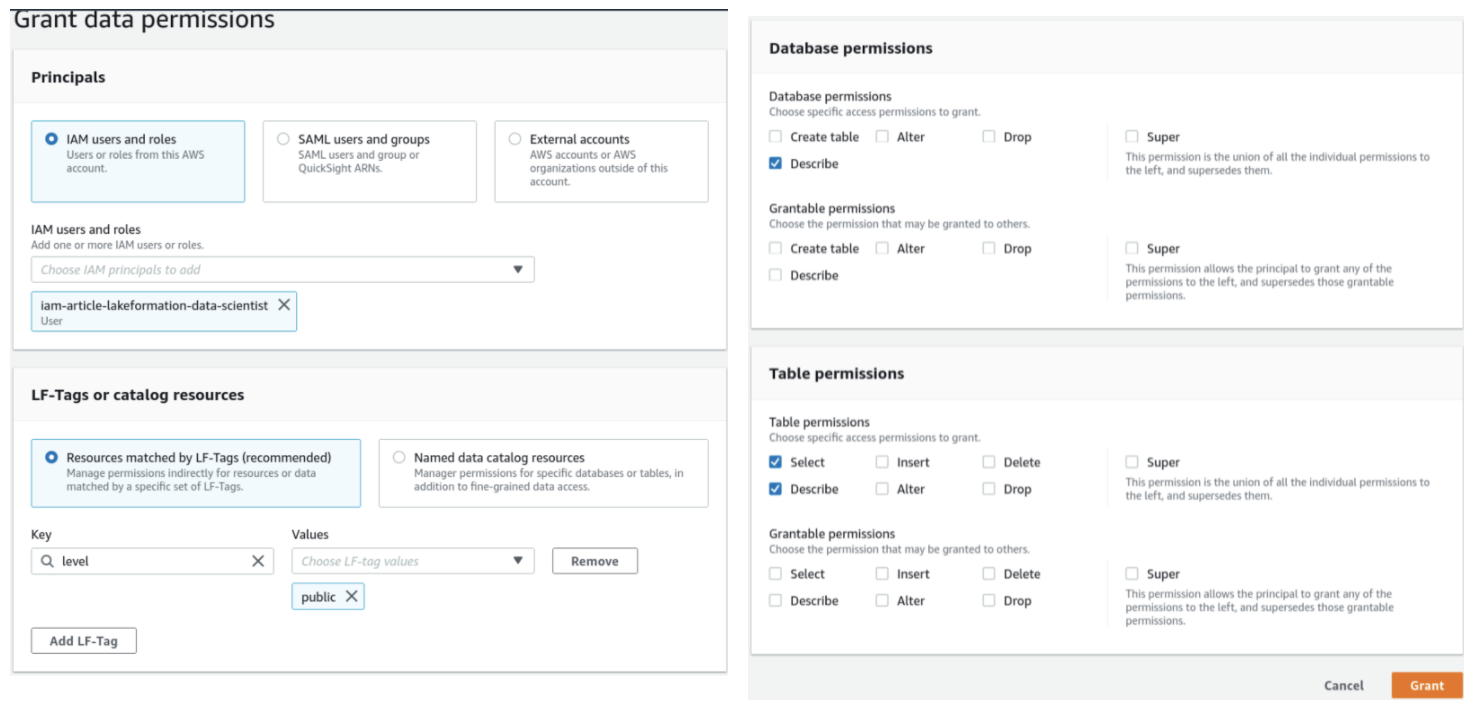Click the Cancel button
The width and height of the screenshot is (1474, 723).
(1343, 685)
